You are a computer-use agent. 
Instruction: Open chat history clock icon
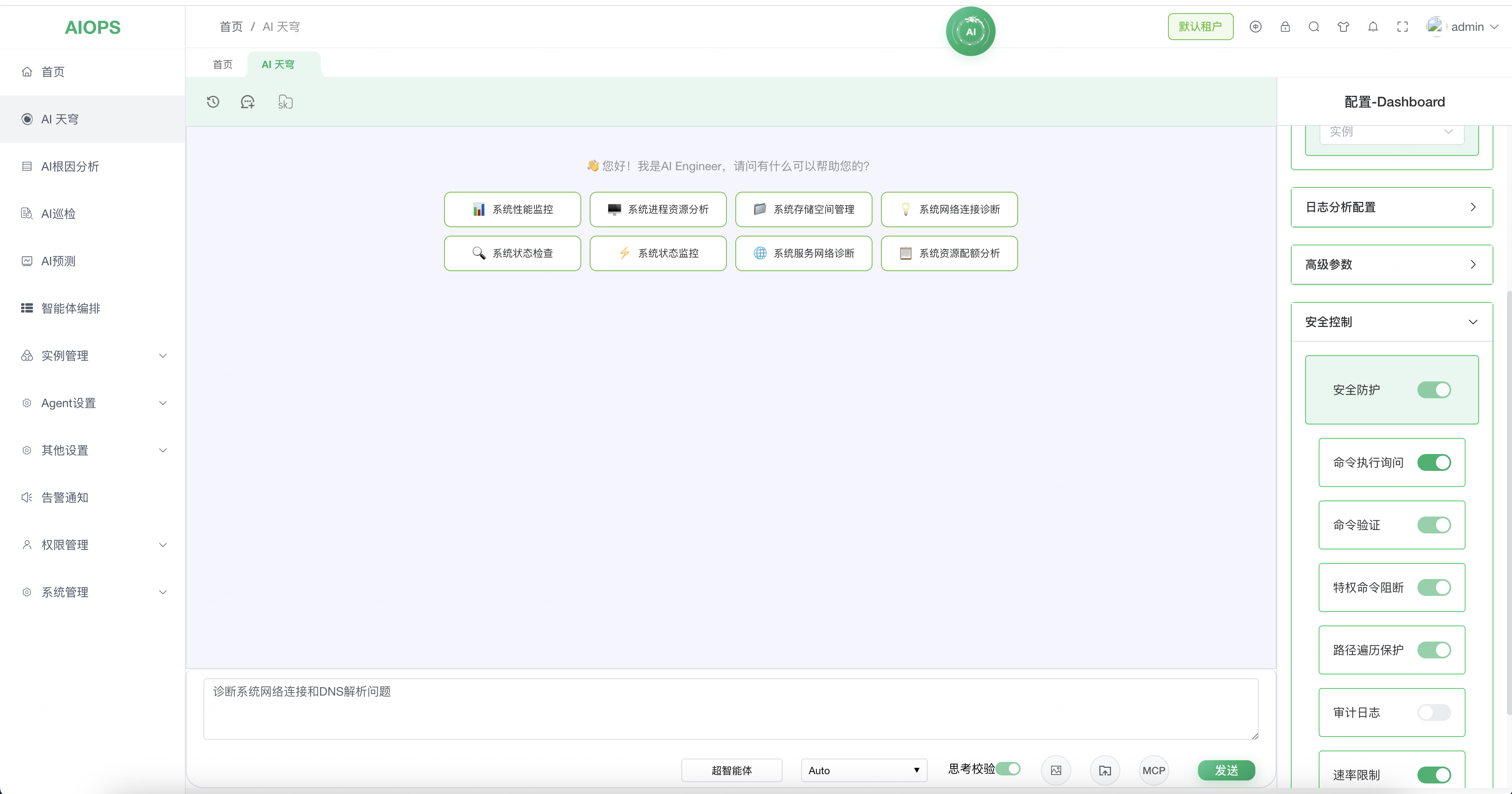click(213, 102)
